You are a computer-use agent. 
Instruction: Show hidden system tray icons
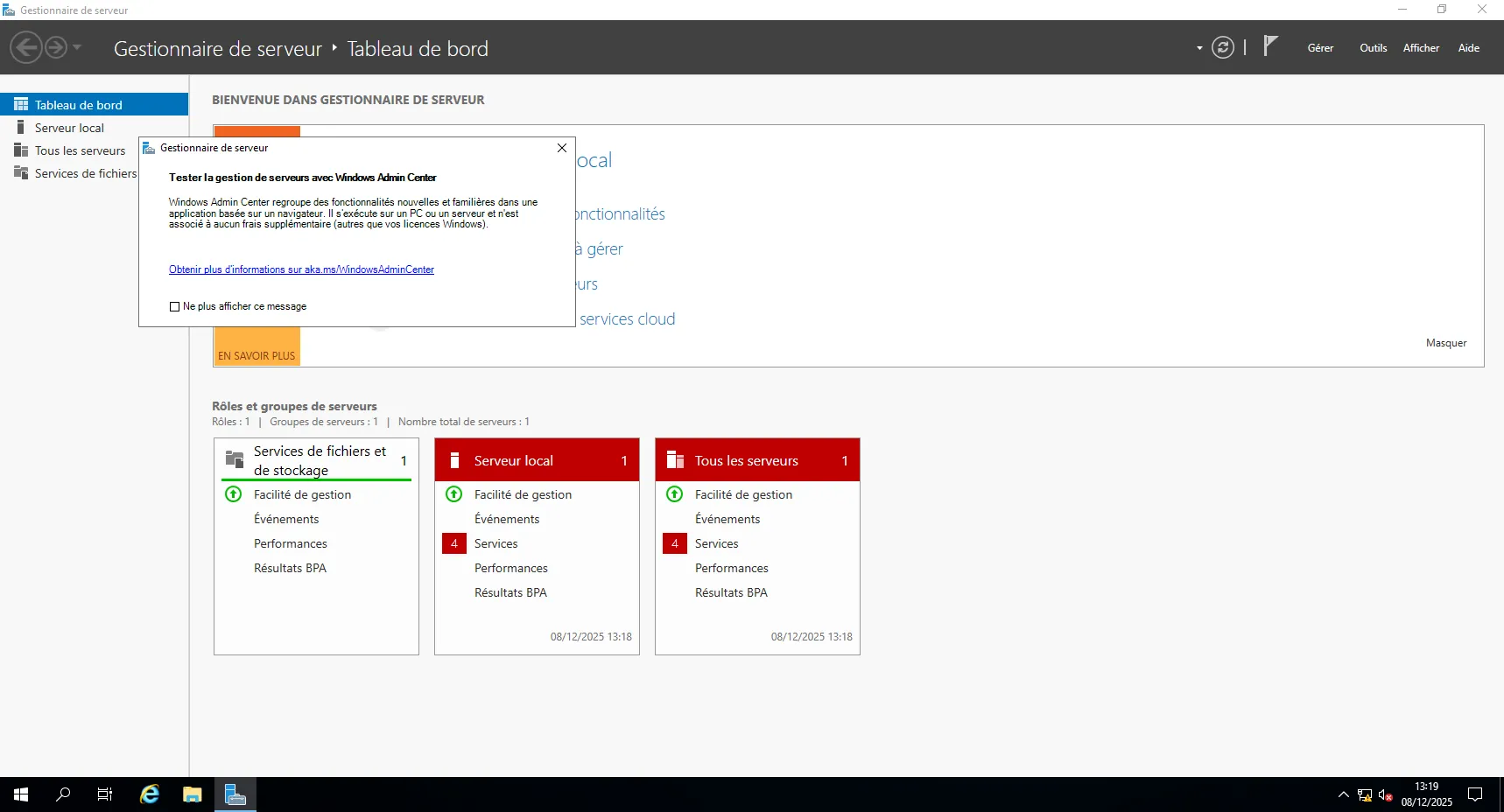click(1343, 794)
